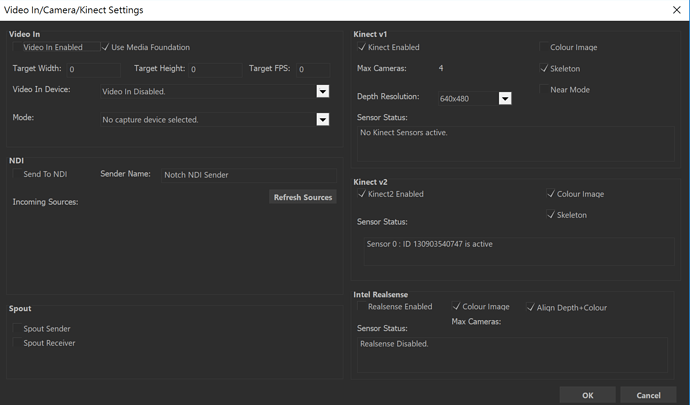Click the Target Width input field
The height and width of the screenshot is (405, 690).
93,70
